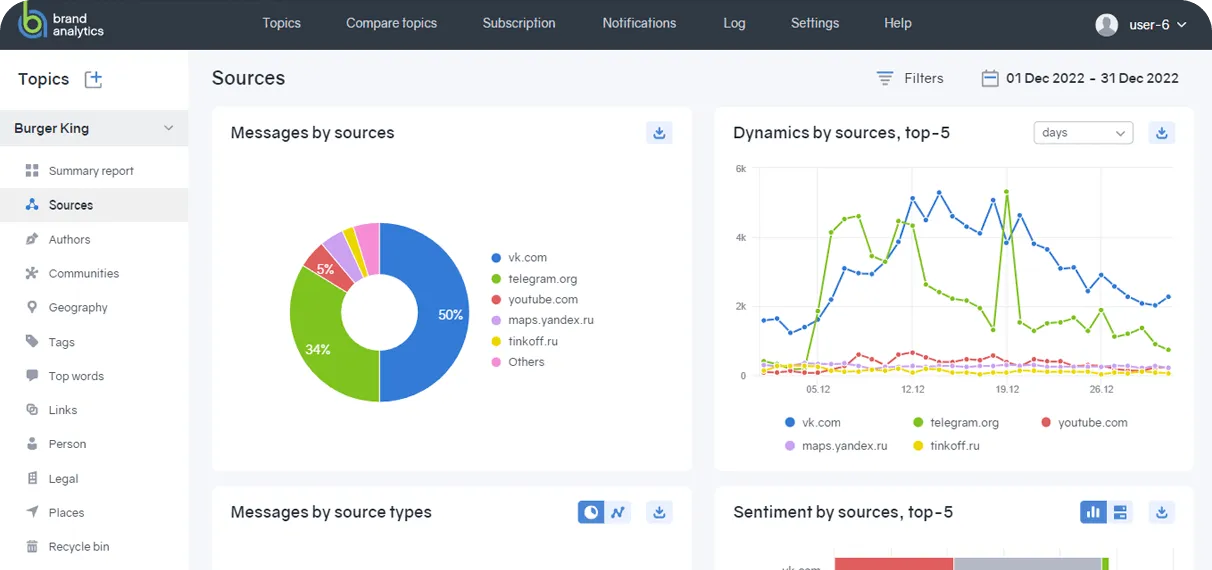Click the Topics sidebar heading
Screen dimensions: 1212x570
click(44, 79)
